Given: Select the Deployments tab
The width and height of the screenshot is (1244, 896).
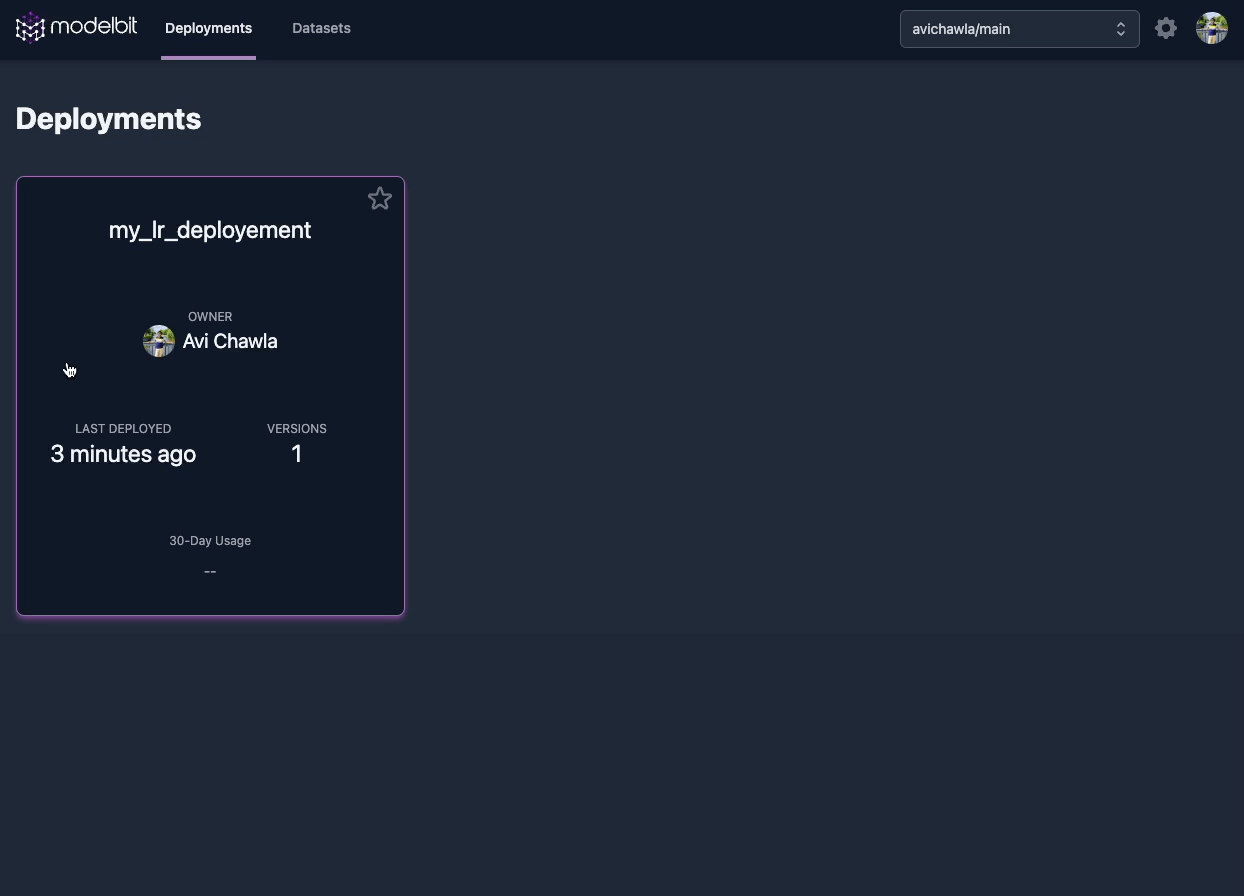Looking at the screenshot, I should [x=208, y=28].
